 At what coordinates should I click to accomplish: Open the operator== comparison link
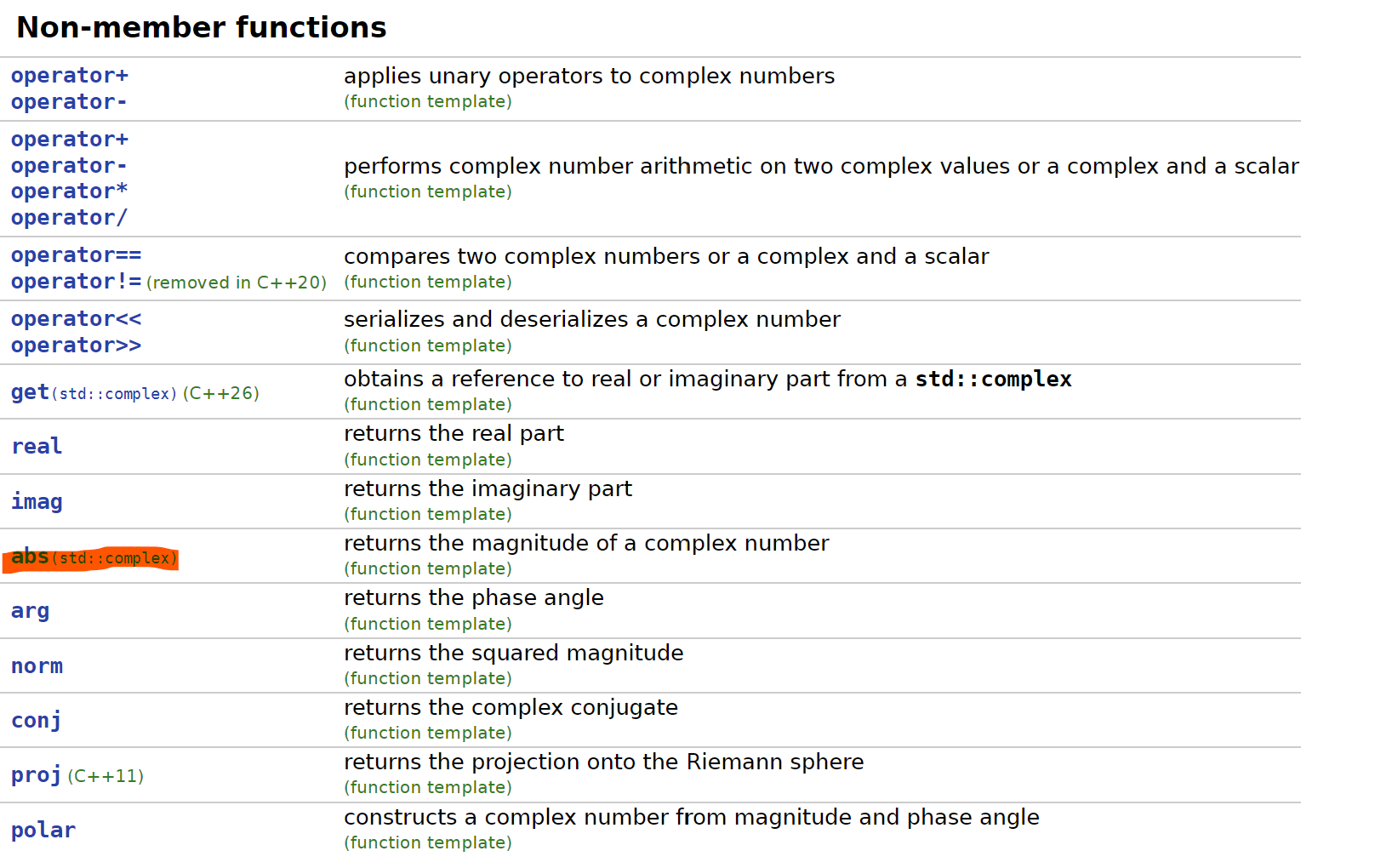[76, 255]
